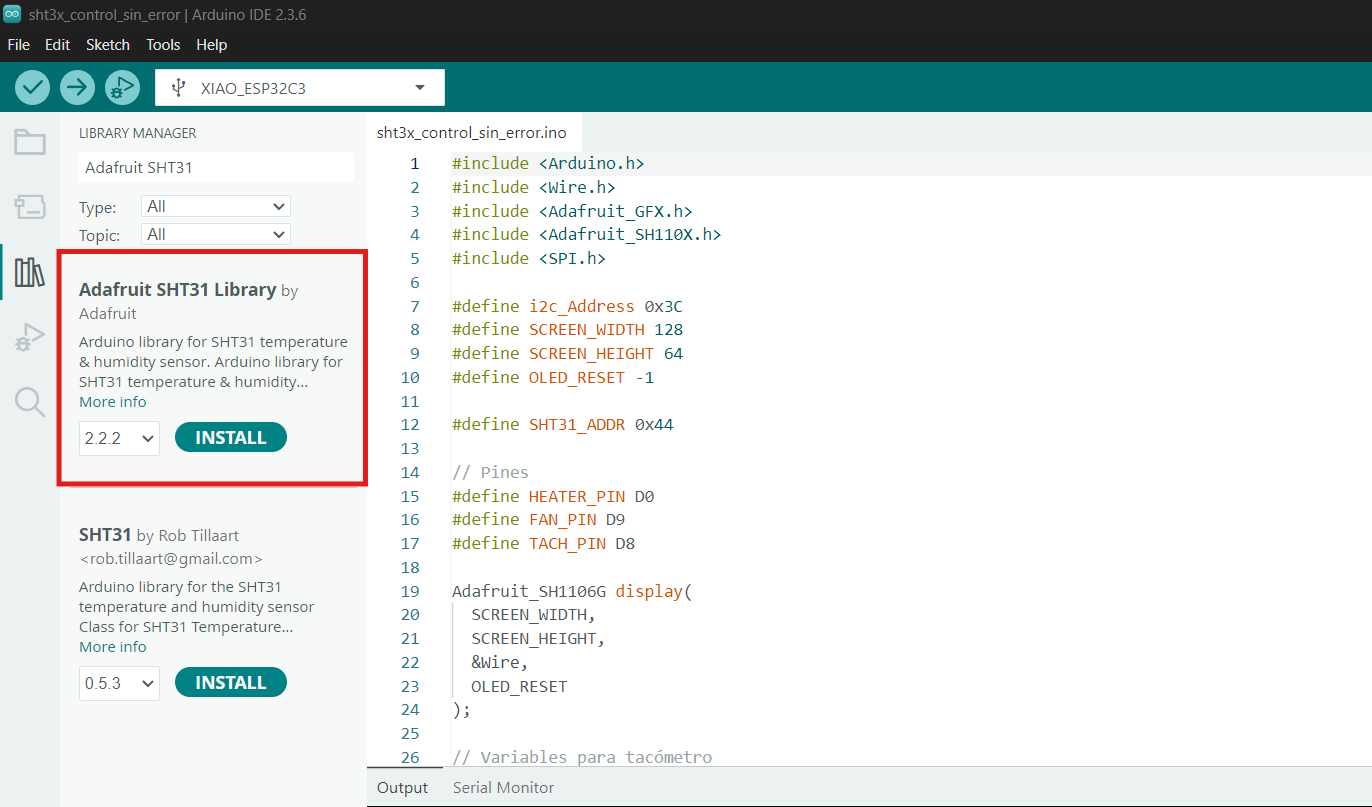Click the // Pines comment line
This screenshot has height=807, width=1372.
coord(490,472)
